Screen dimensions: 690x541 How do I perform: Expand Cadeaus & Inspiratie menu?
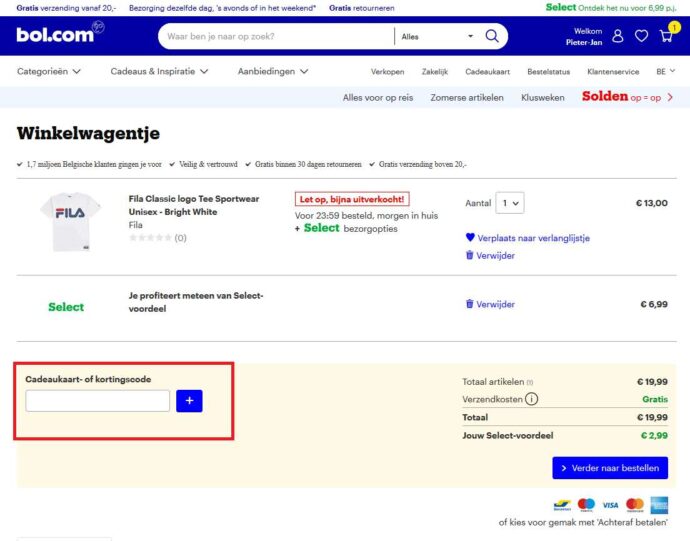click(x=159, y=71)
